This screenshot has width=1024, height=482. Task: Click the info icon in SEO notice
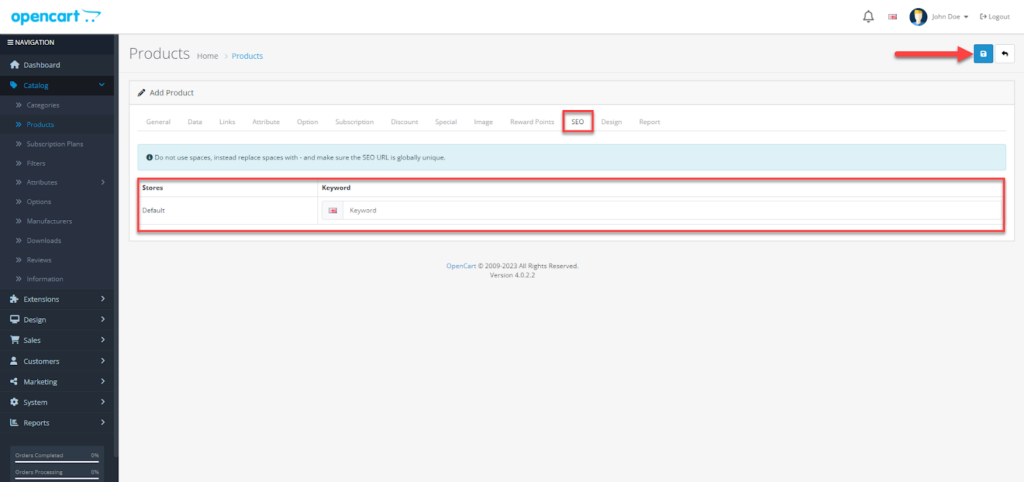click(149, 157)
